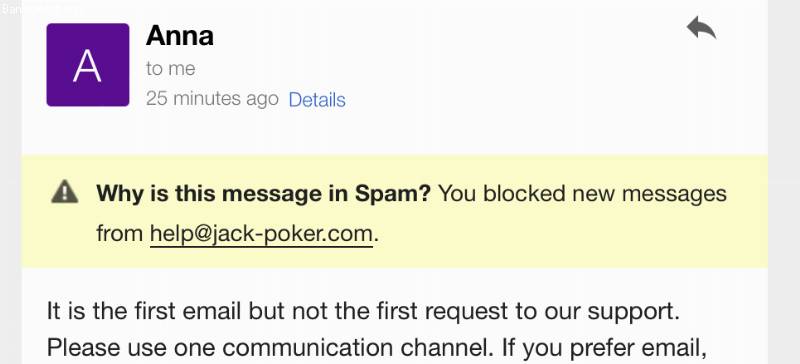Click the "You blocked new messages" explanation text
Screen dimensions: 800x364
click(582, 193)
